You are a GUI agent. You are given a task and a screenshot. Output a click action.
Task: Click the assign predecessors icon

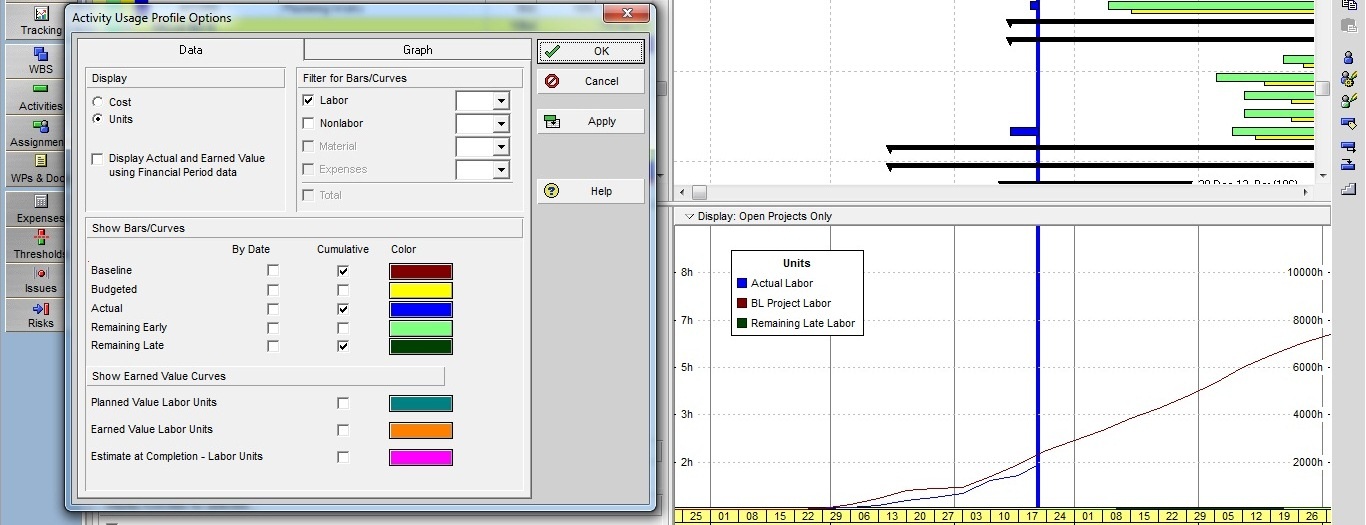[x=1348, y=147]
